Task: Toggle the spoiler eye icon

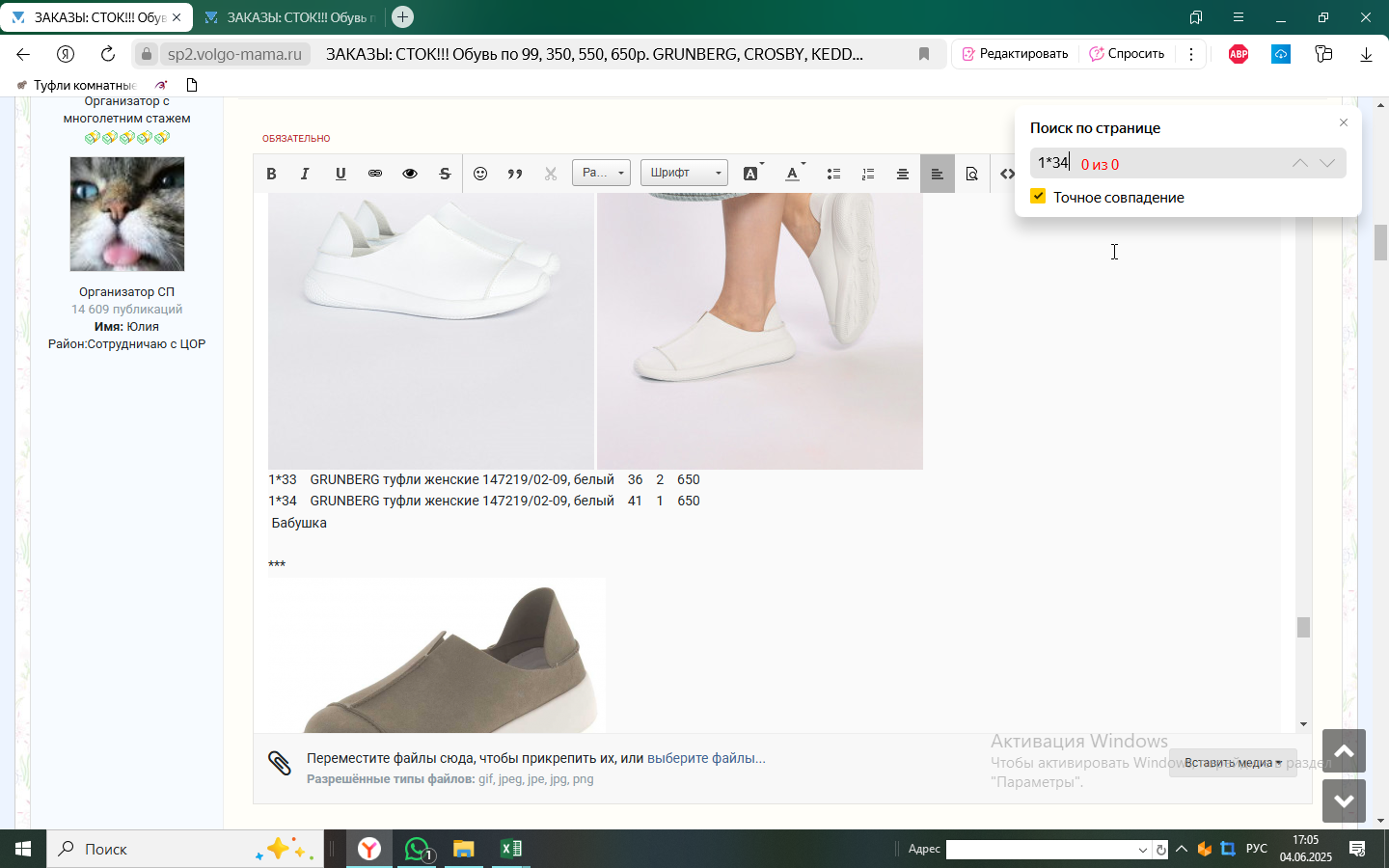Action: tap(410, 174)
